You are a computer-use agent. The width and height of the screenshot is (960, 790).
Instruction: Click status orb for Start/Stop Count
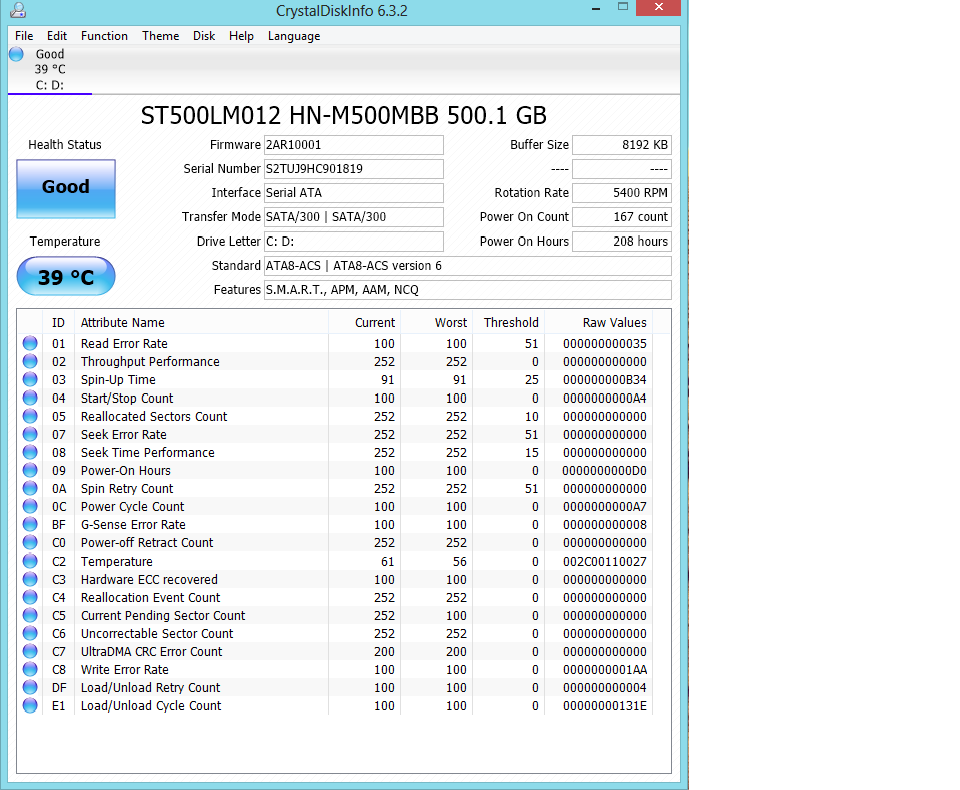coord(30,398)
